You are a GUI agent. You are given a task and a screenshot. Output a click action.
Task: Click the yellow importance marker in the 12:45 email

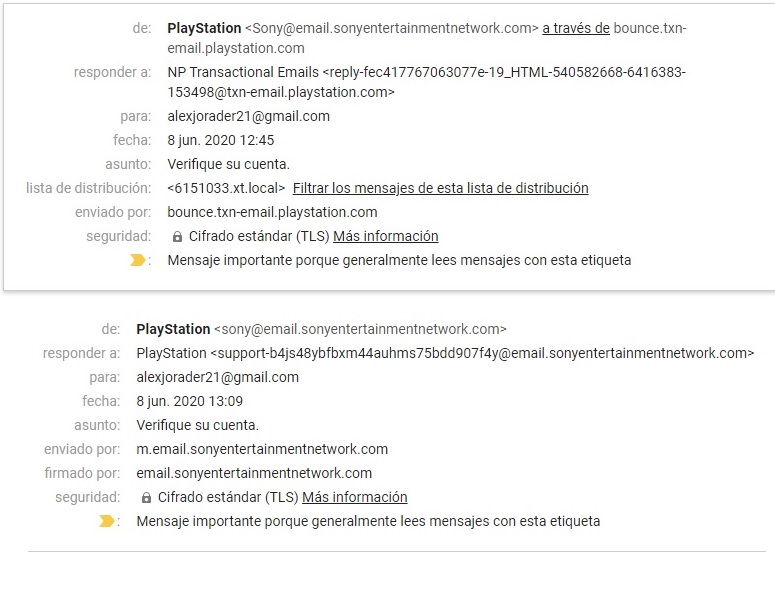(137, 261)
